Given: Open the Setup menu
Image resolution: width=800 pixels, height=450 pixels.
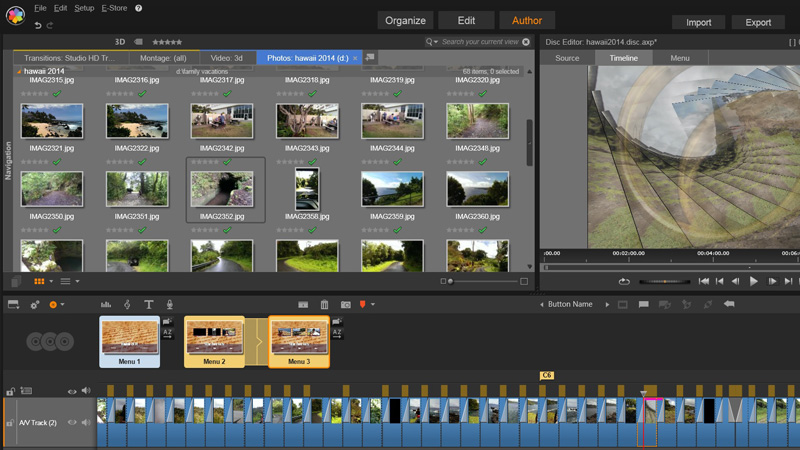Looking at the screenshot, I should tap(84, 8).
